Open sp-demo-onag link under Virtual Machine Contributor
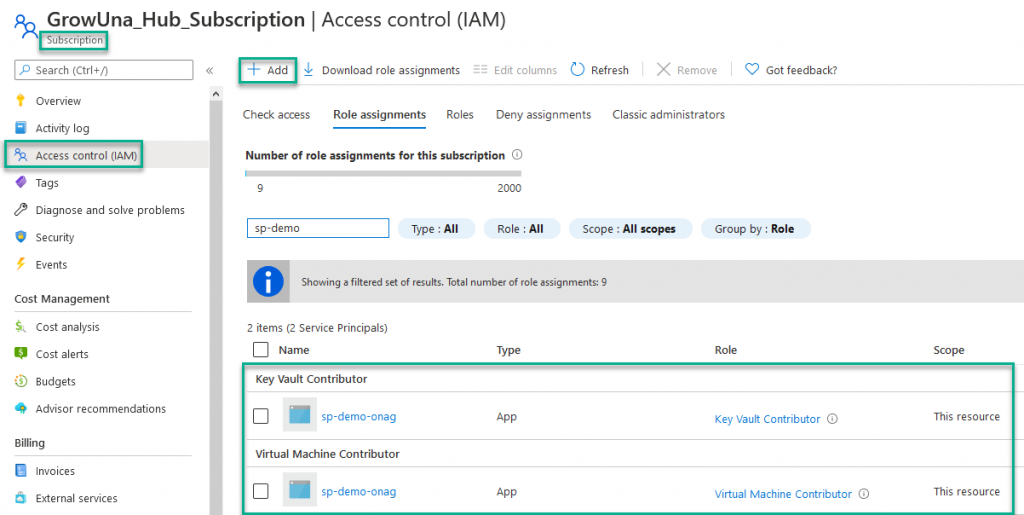This screenshot has width=1024, height=515. (x=359, y=491)
